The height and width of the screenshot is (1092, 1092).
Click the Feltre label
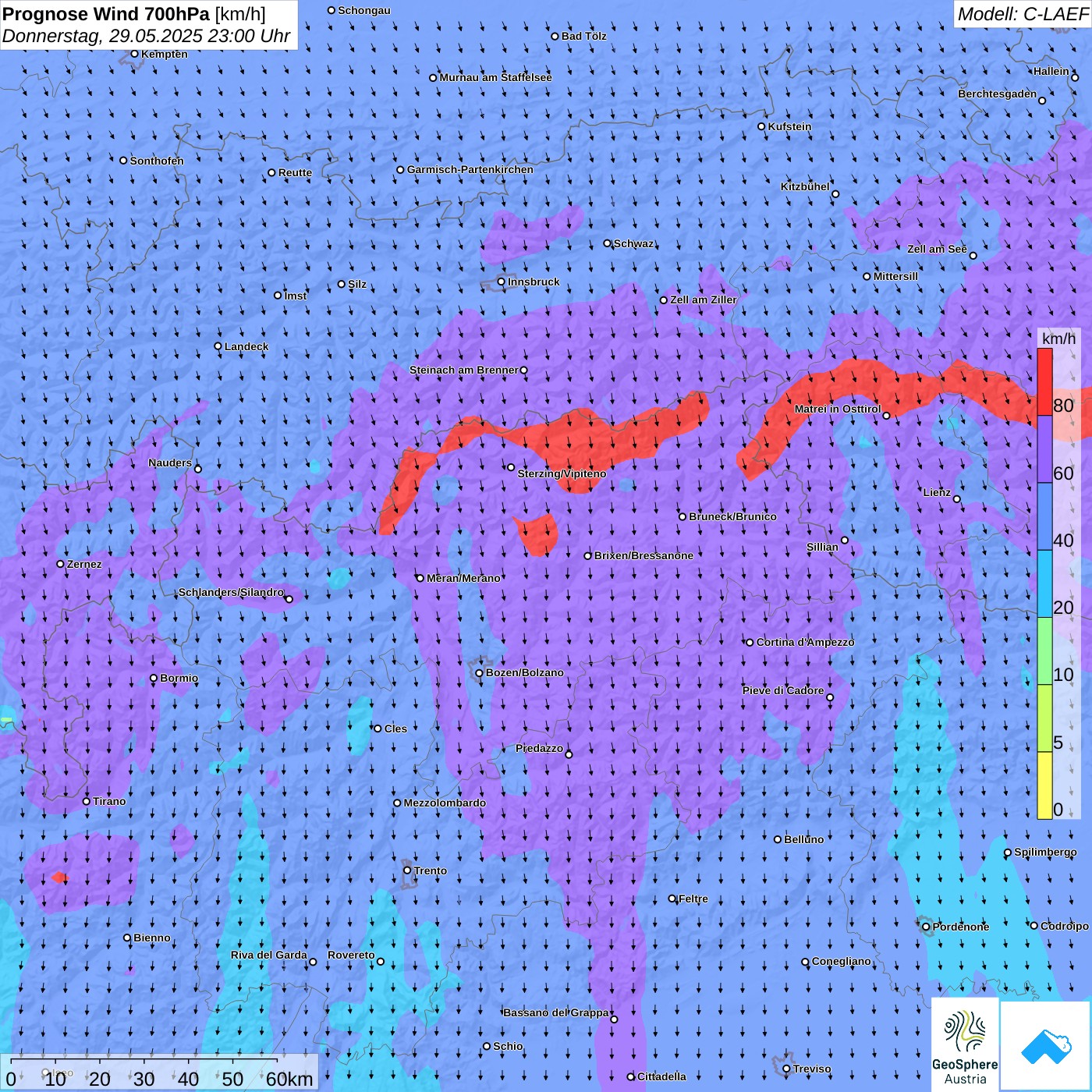[x=693, y=899]
